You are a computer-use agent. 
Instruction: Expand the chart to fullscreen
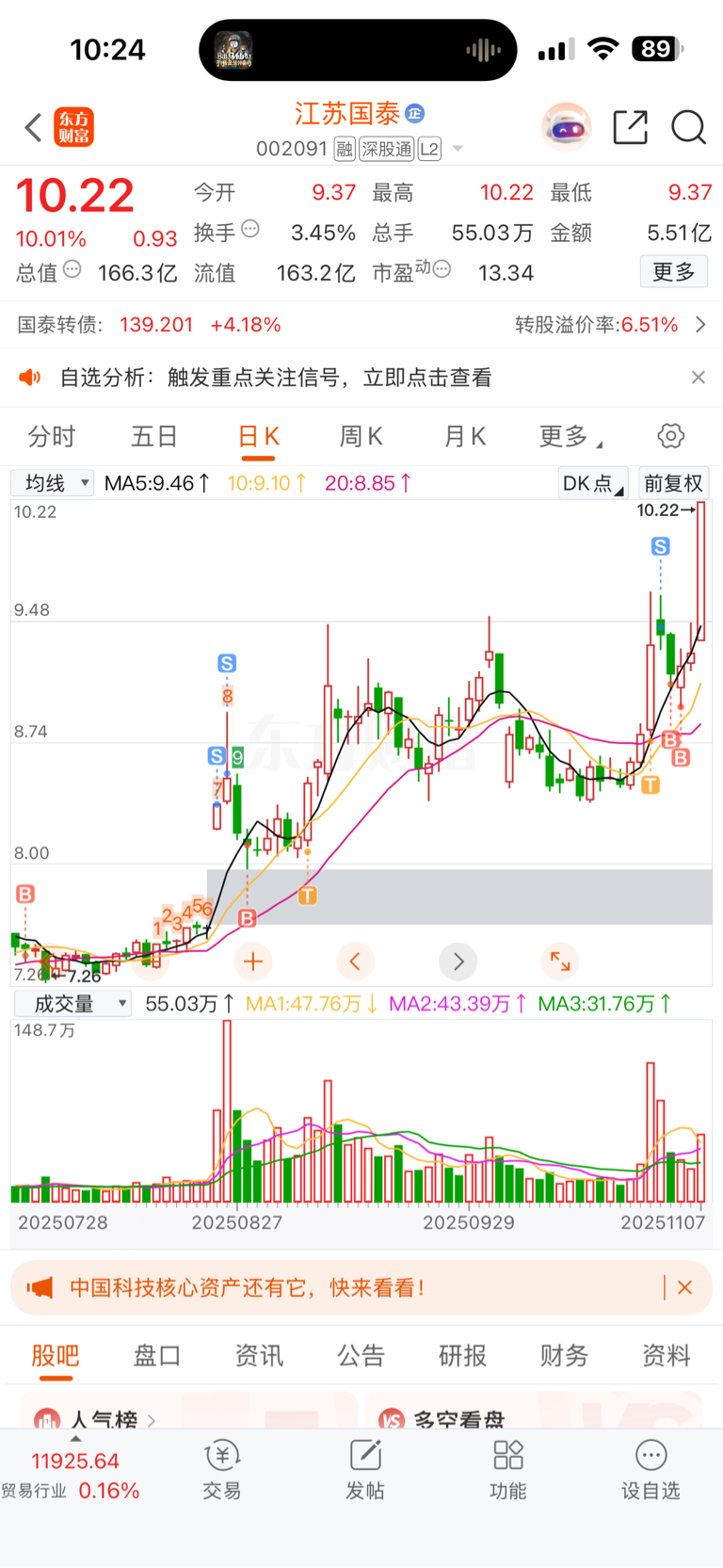560,962
